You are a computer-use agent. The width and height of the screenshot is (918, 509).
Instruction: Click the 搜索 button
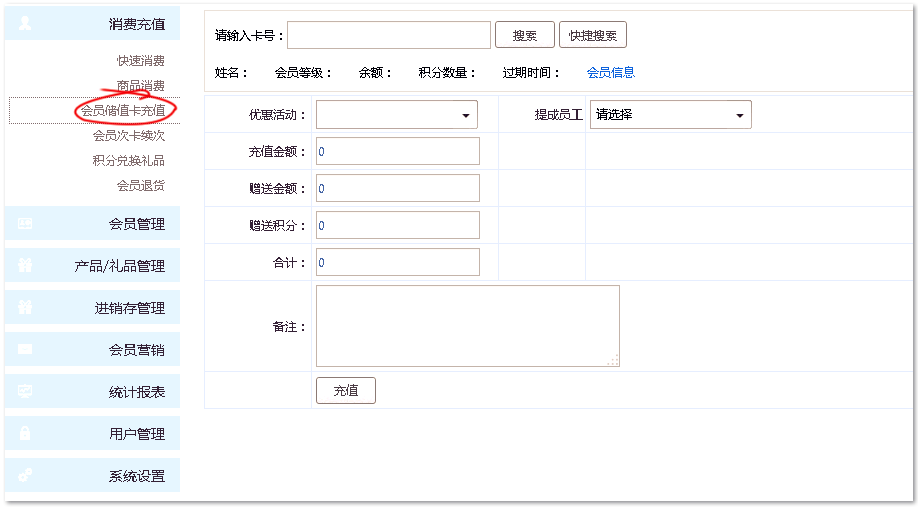525,35
